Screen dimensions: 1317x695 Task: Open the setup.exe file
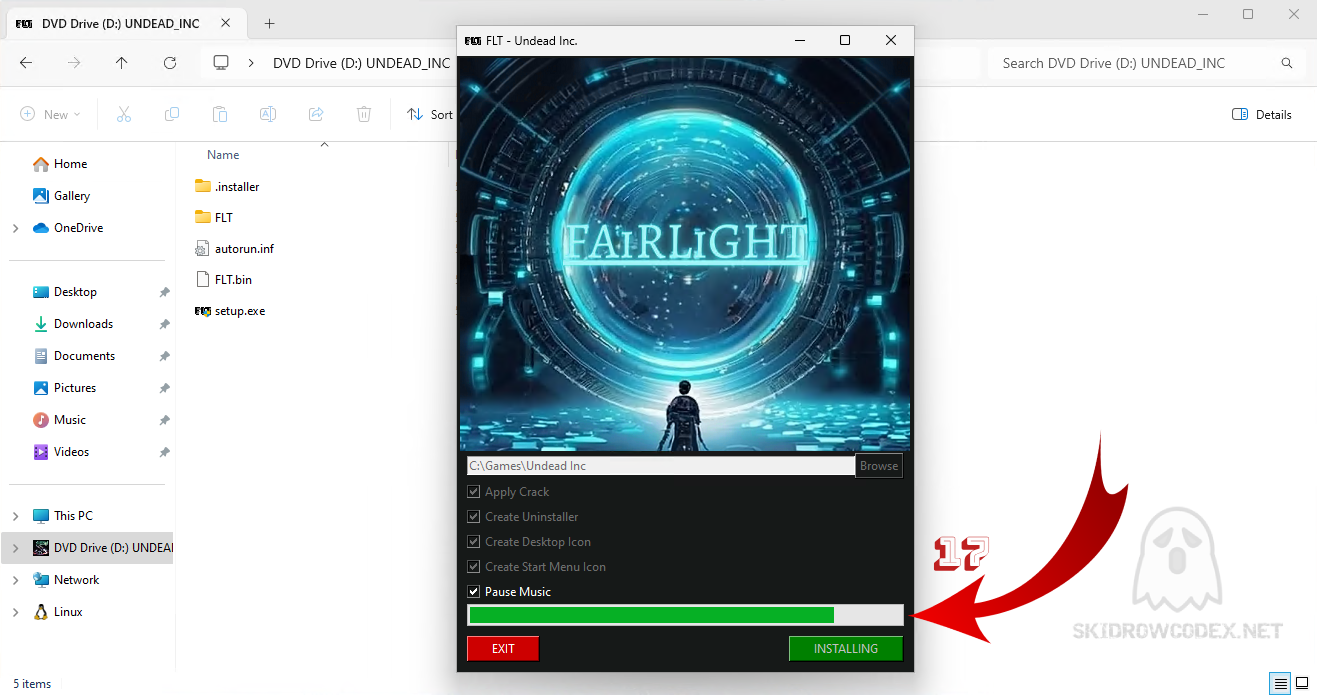pos(239,311)
